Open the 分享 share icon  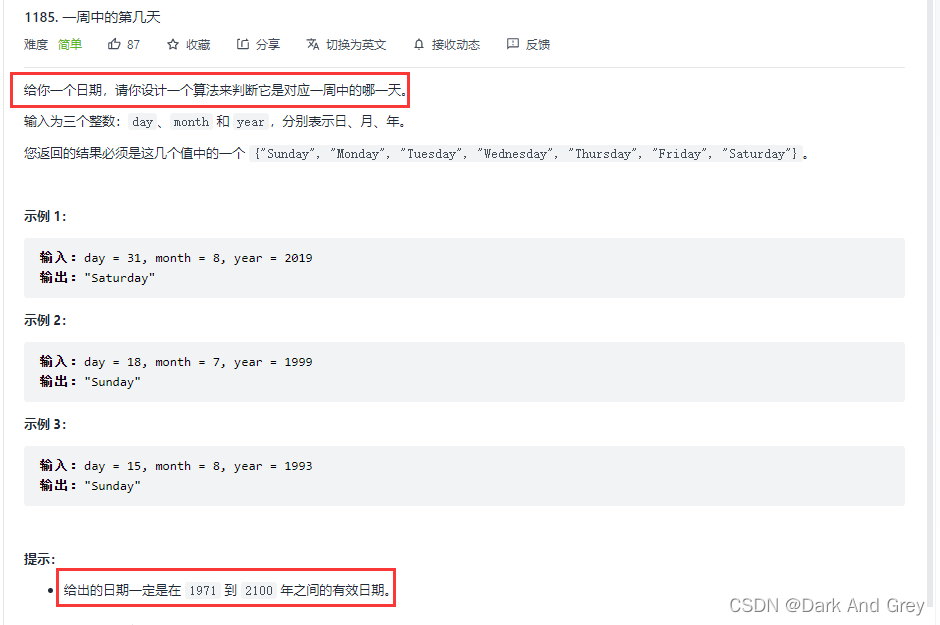[241, 44]
